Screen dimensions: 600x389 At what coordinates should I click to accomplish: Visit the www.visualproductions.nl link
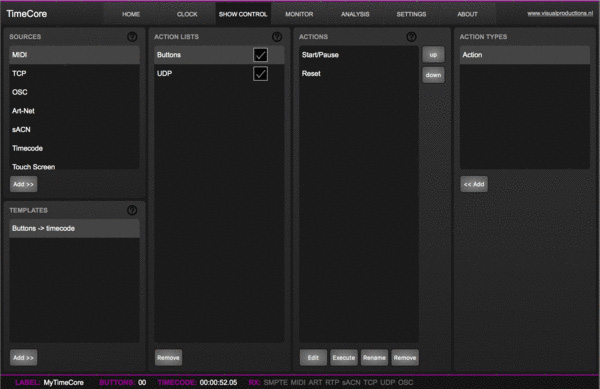tap(560, 13)
